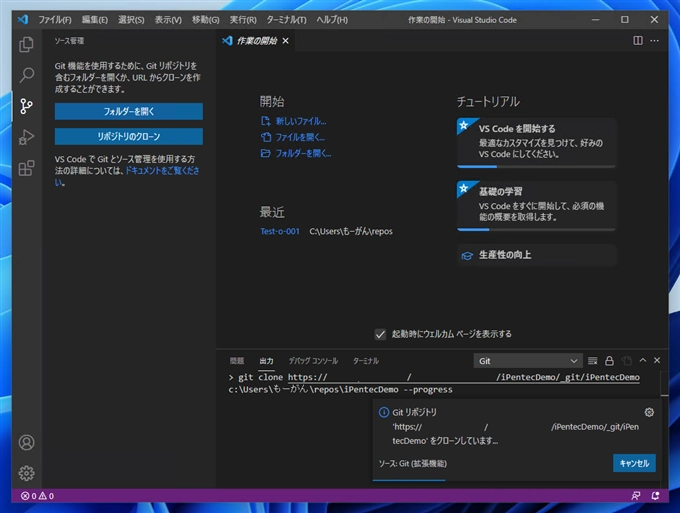Click the git clone URL in output
This screenshot has height=513, width=680.
[464, 377]
